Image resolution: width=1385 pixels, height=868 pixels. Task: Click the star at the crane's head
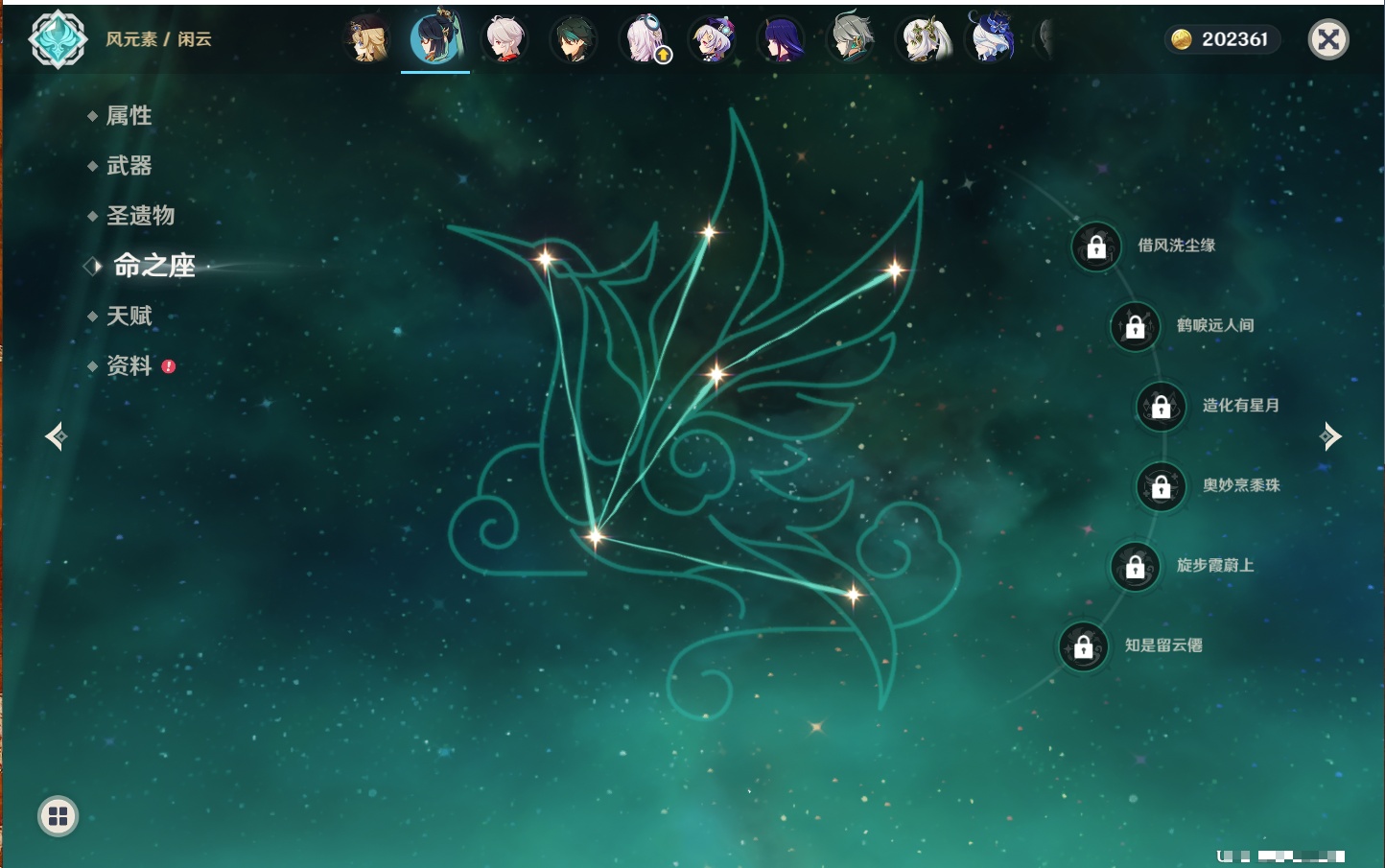tap(545, 257)
